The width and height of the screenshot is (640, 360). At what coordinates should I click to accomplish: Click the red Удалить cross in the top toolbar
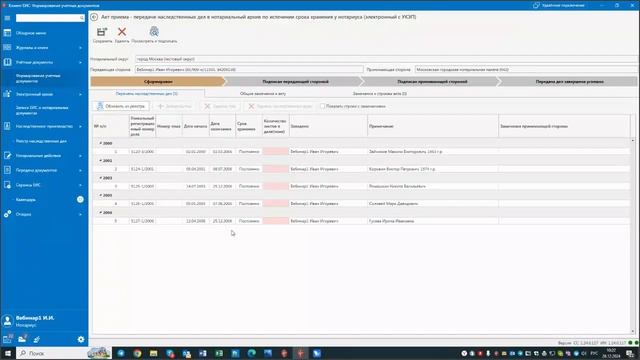[x=122, y=32]
